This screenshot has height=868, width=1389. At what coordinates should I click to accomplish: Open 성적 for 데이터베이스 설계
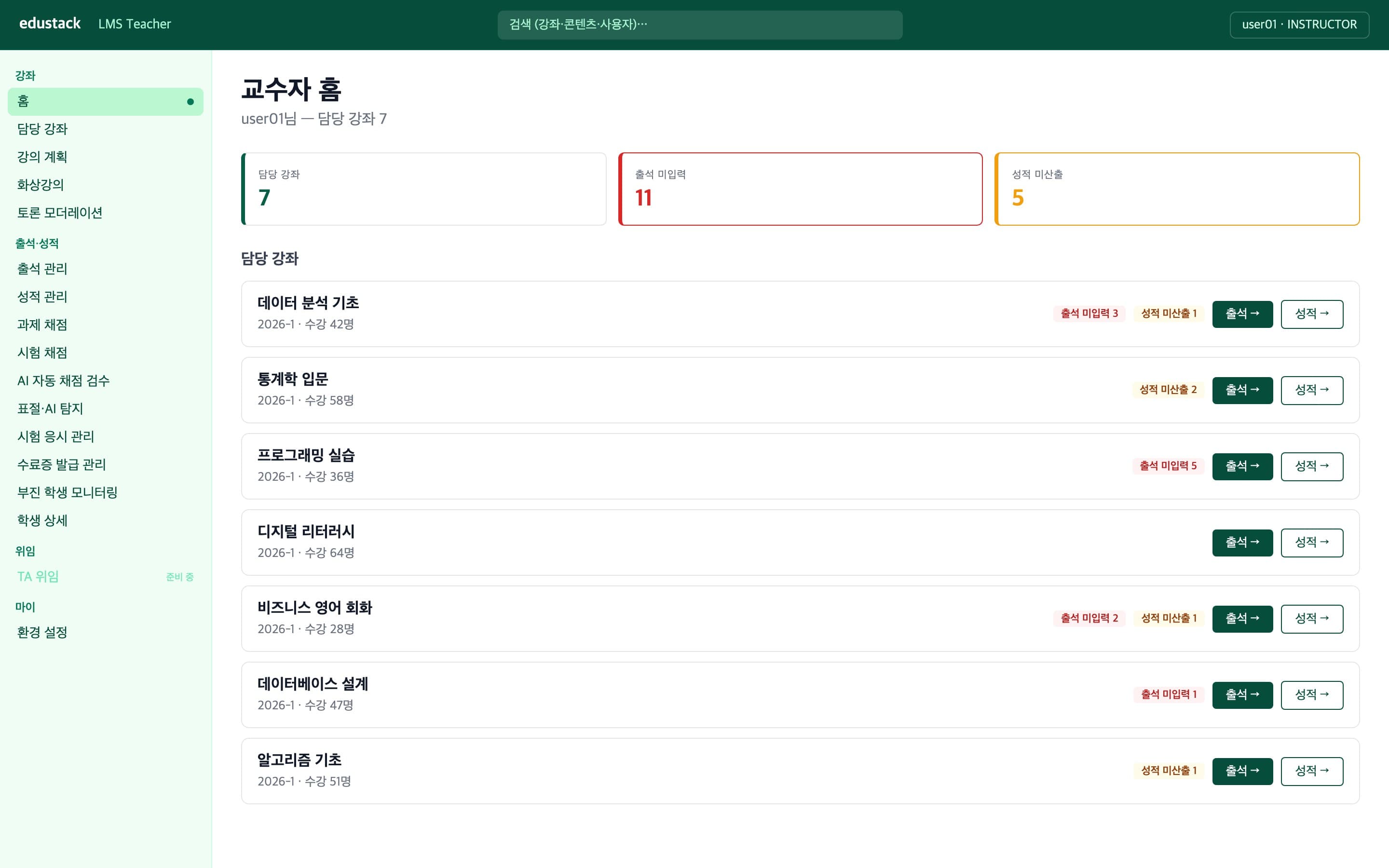point(1311,695)
